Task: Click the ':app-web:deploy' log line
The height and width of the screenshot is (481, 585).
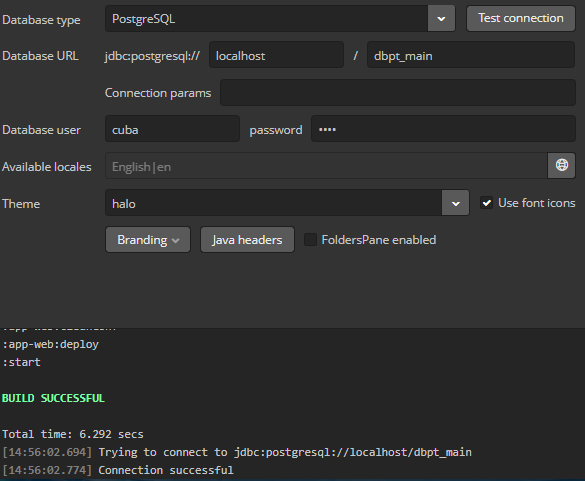Action: point(50,344)
